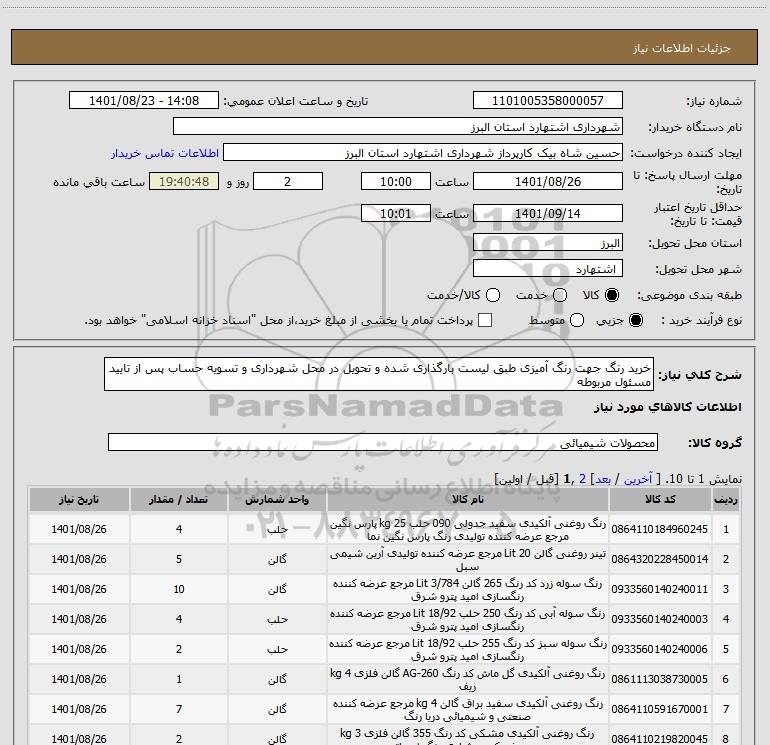Click the جزئیات اطلاعات نیاز page header

pos(682,48)
